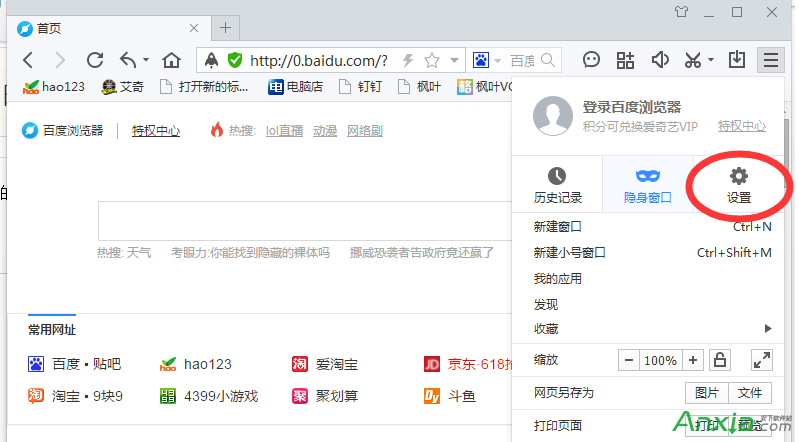Select 发现 menu item

pos(648,304)
